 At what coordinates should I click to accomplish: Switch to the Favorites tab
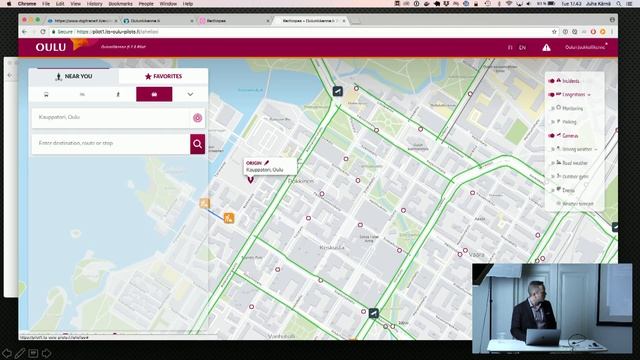coord(163,76)
